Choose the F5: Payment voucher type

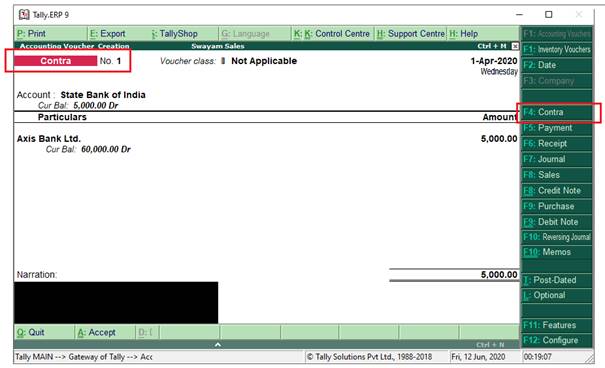556,128
